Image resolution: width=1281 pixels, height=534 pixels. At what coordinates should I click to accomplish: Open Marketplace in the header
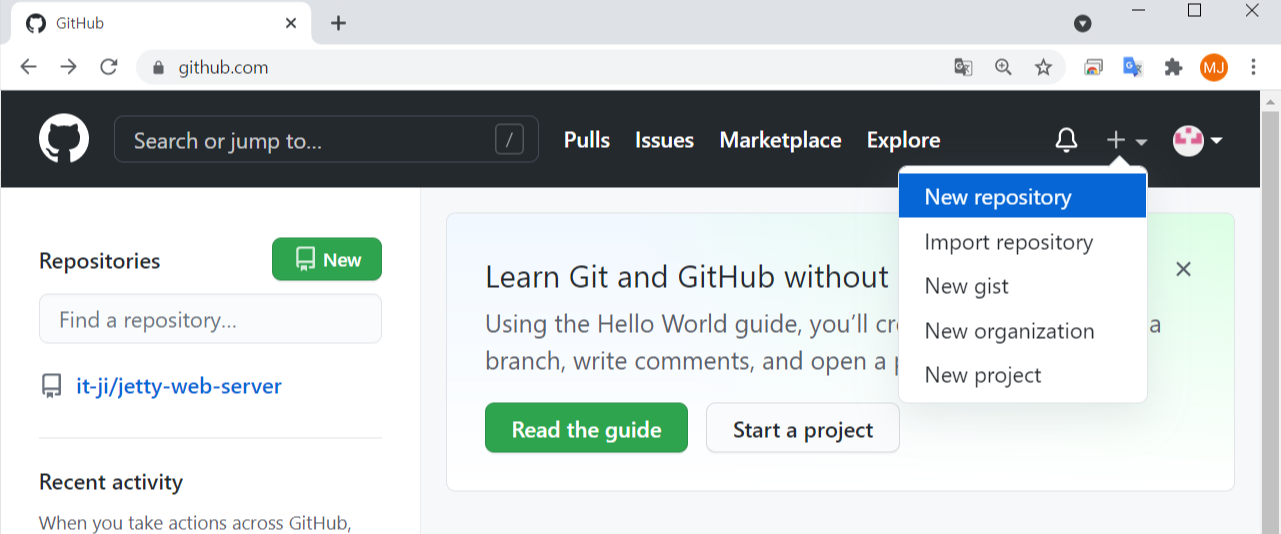tap(780, 140)
